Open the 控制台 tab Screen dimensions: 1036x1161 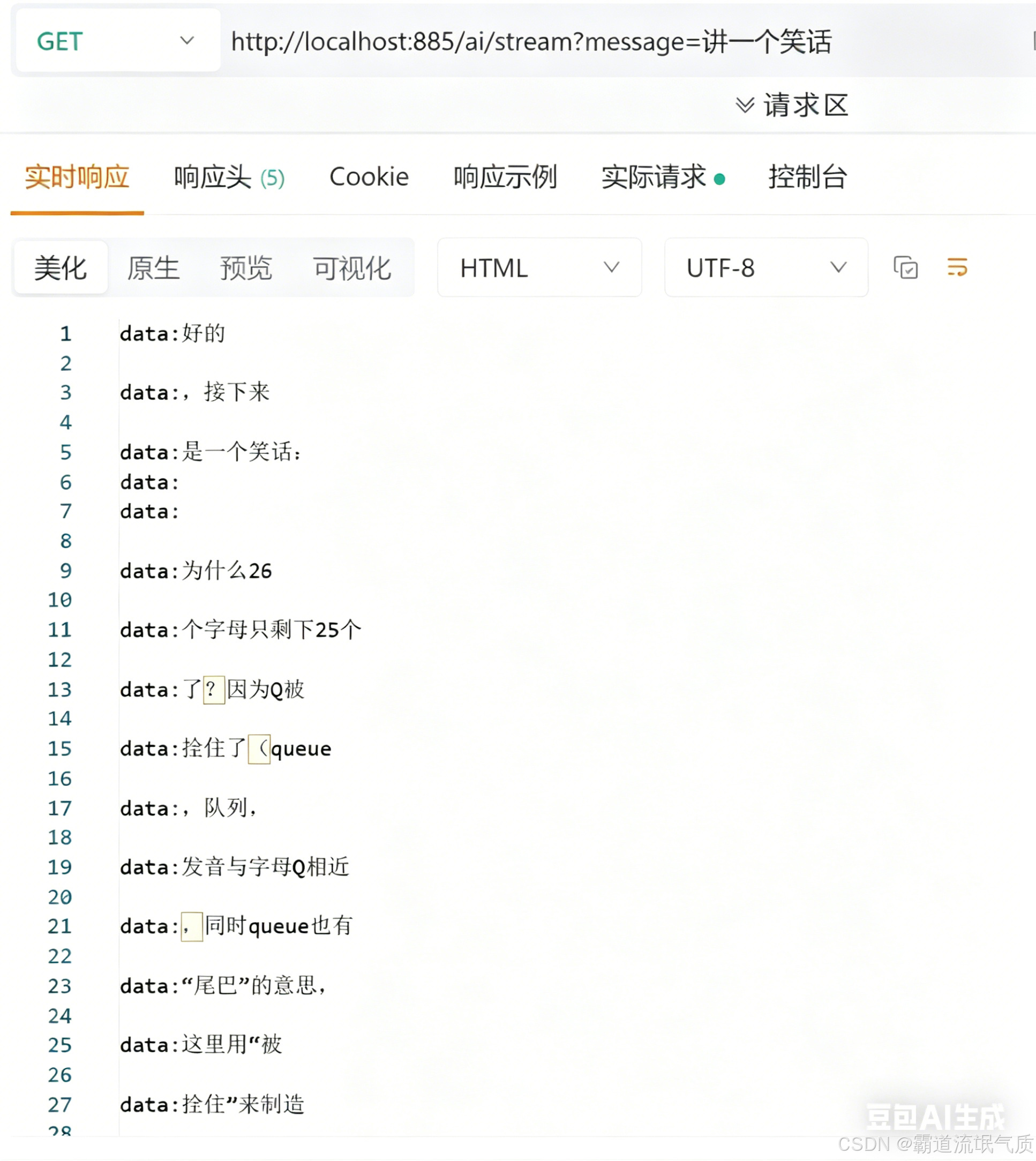(807, 177)
